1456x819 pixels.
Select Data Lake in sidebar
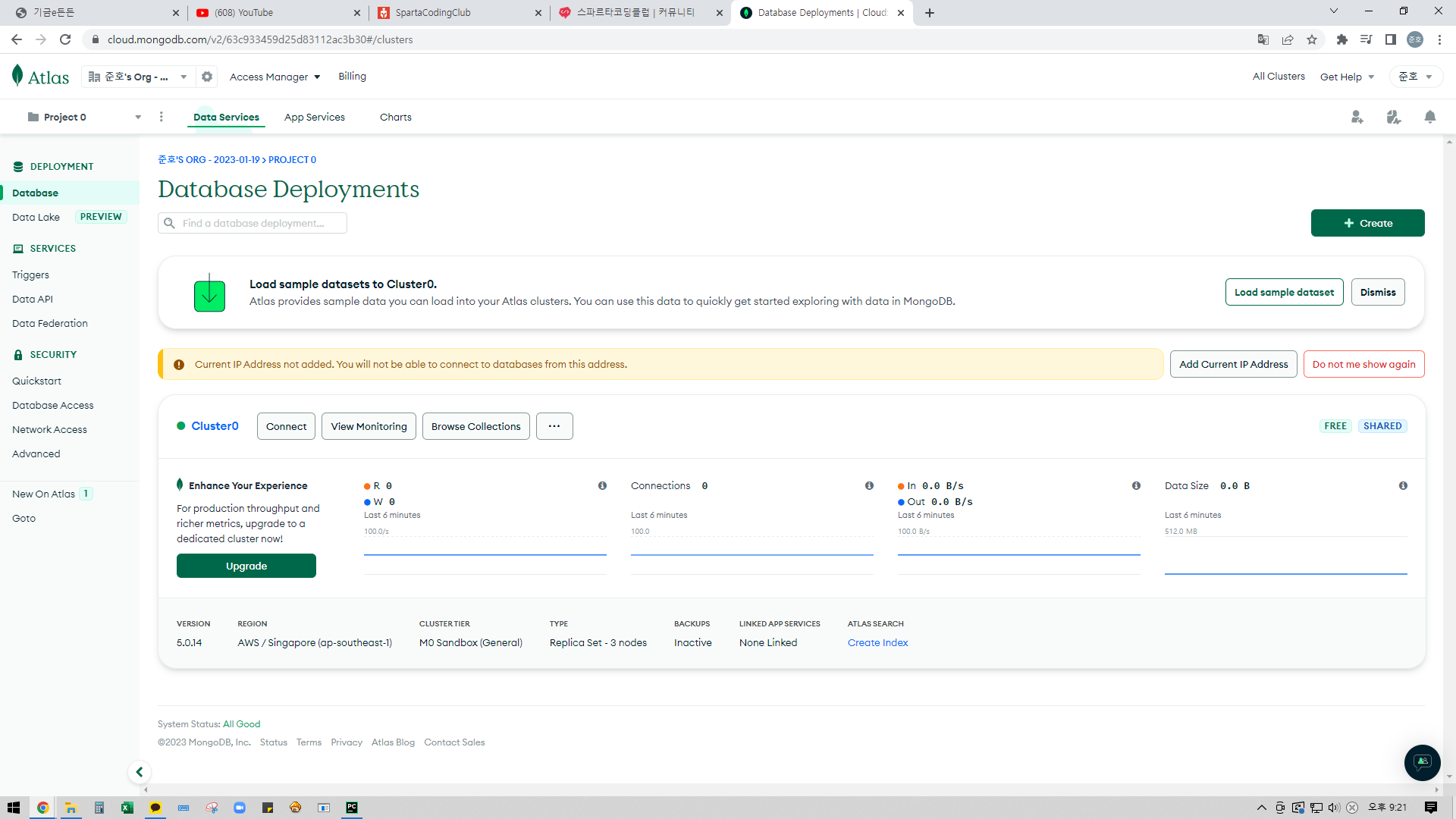click(36, 217)
